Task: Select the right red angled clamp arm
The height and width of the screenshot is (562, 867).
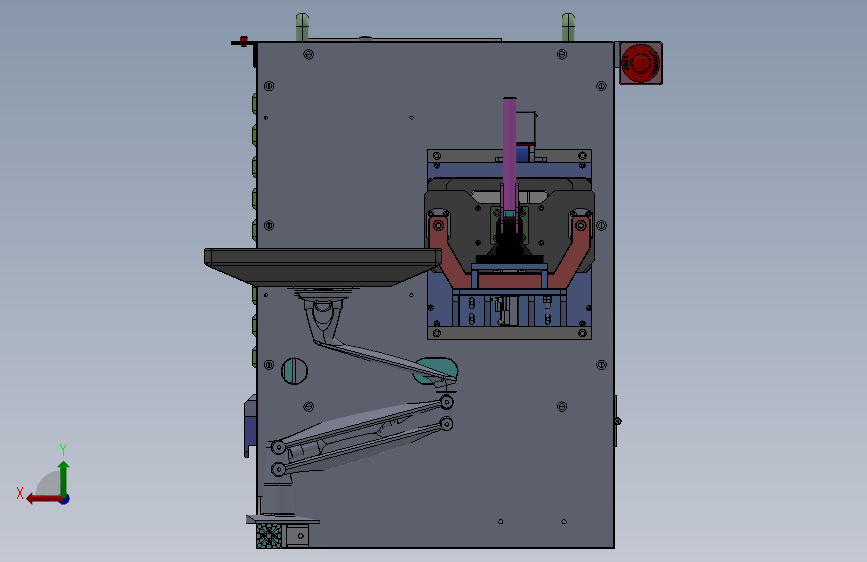Action: [572, 252]
